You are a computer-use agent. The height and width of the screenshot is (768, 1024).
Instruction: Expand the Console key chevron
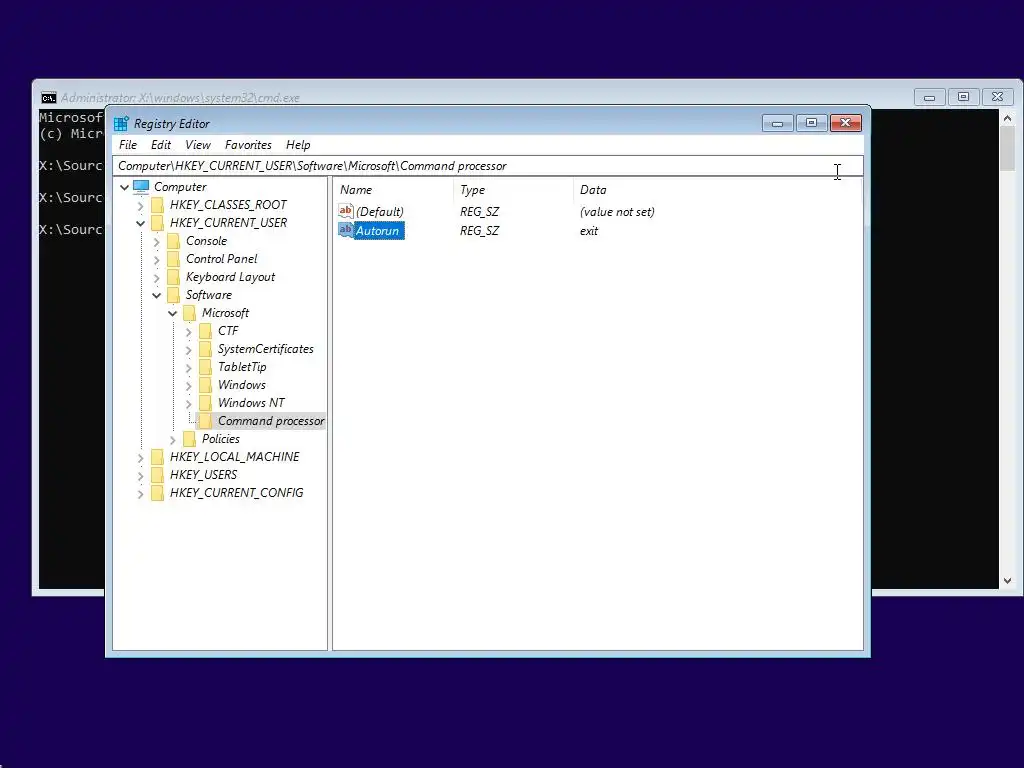point(157,242)
